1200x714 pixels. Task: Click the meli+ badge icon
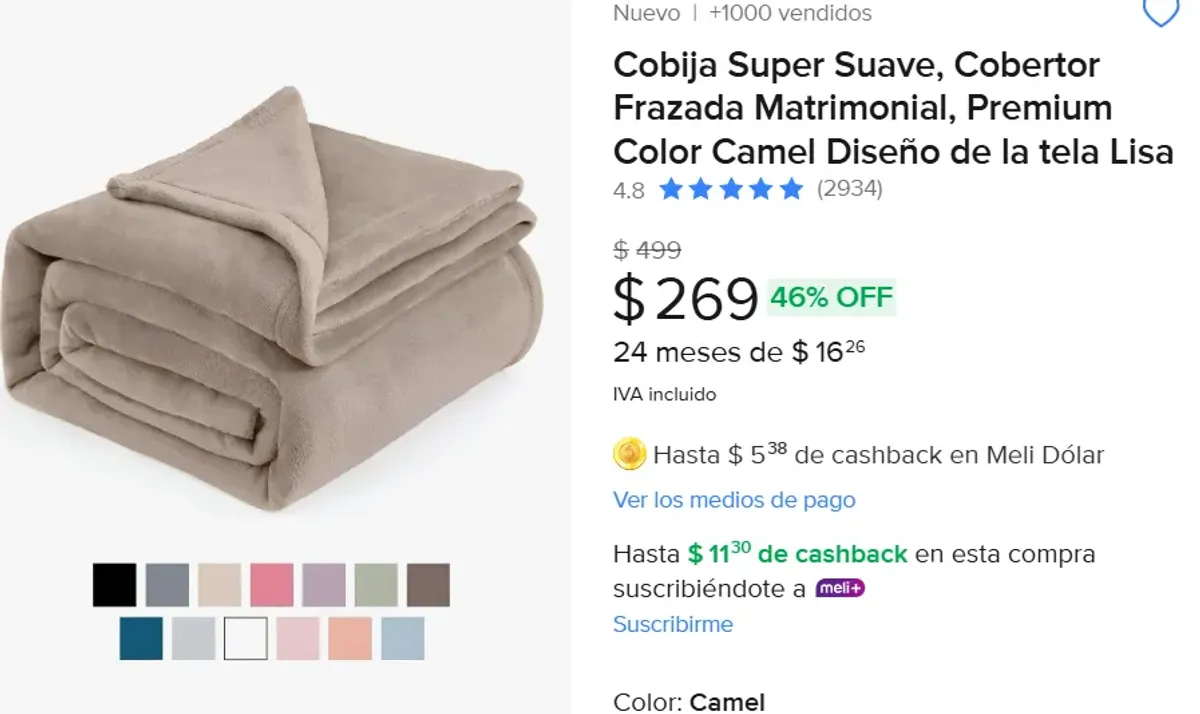(x=841, y=587)
